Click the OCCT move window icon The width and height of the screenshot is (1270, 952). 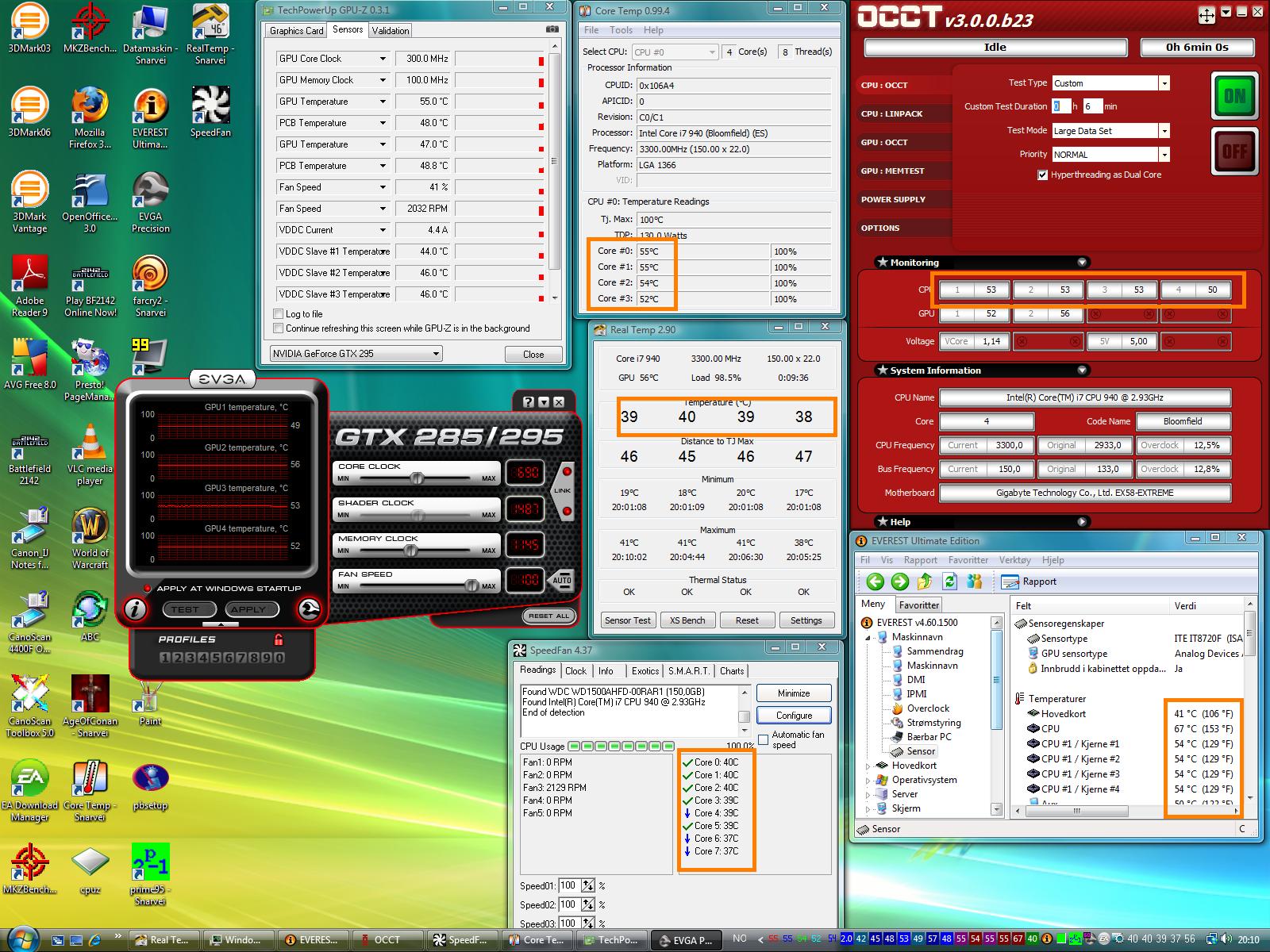[1206, 15]
